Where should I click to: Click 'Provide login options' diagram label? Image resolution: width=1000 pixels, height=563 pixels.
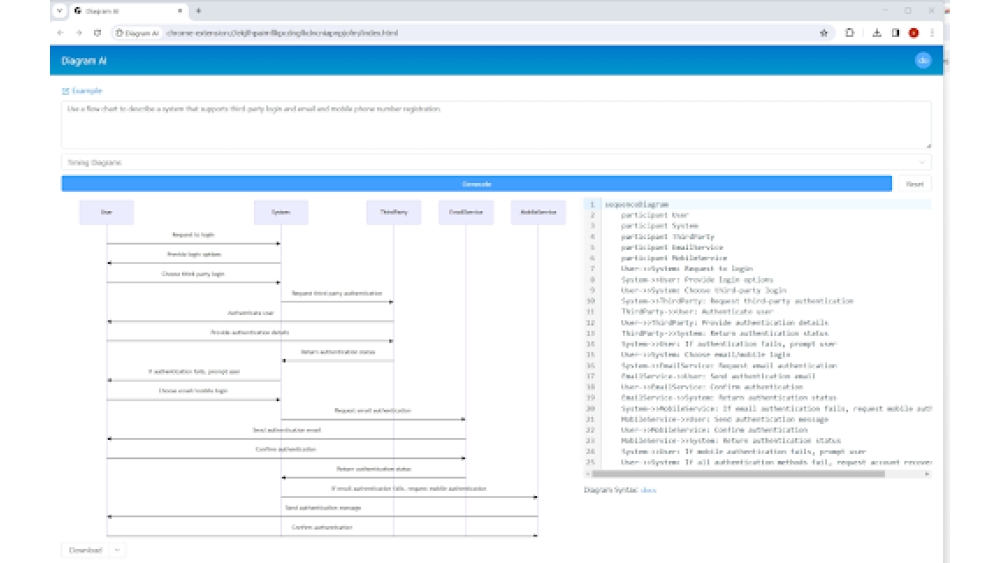194,254
